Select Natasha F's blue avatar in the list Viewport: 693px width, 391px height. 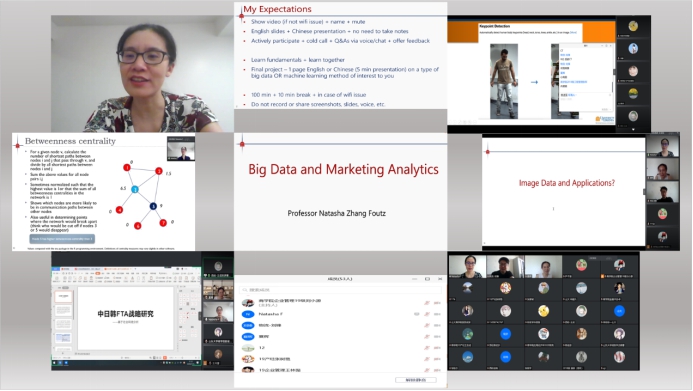pos(248,314)
